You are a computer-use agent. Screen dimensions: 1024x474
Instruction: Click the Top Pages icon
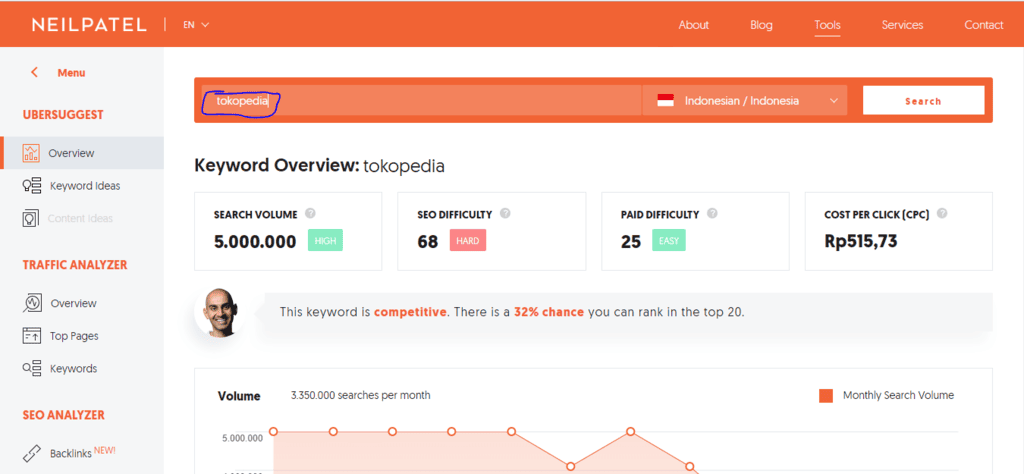click(32, 336)
